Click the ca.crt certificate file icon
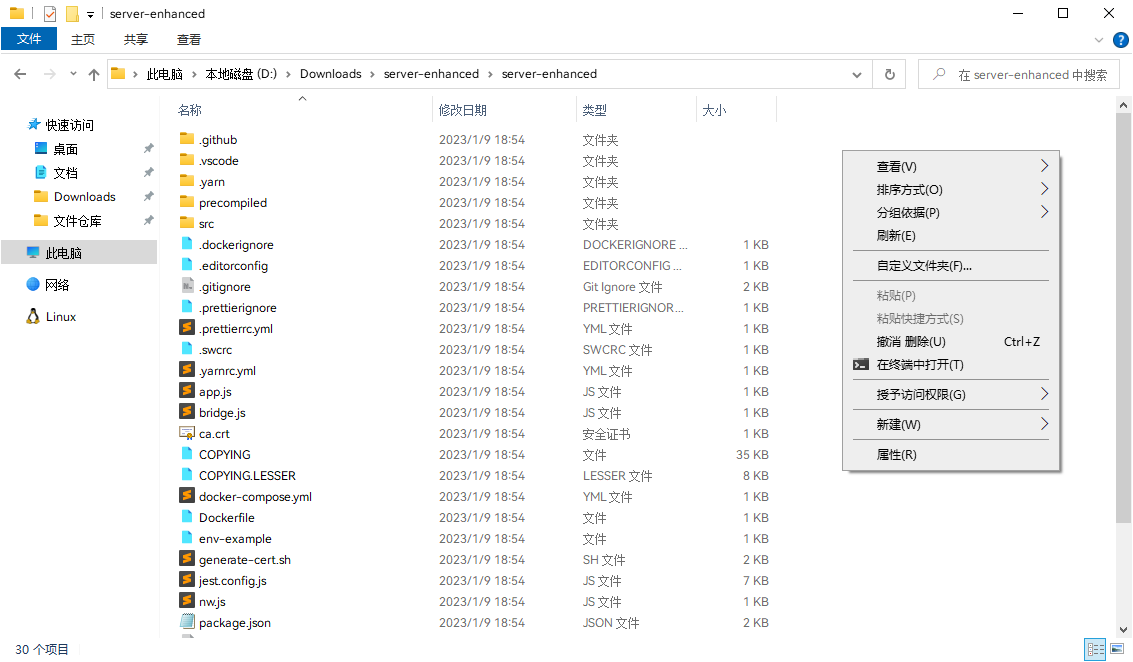 point(186,434)
